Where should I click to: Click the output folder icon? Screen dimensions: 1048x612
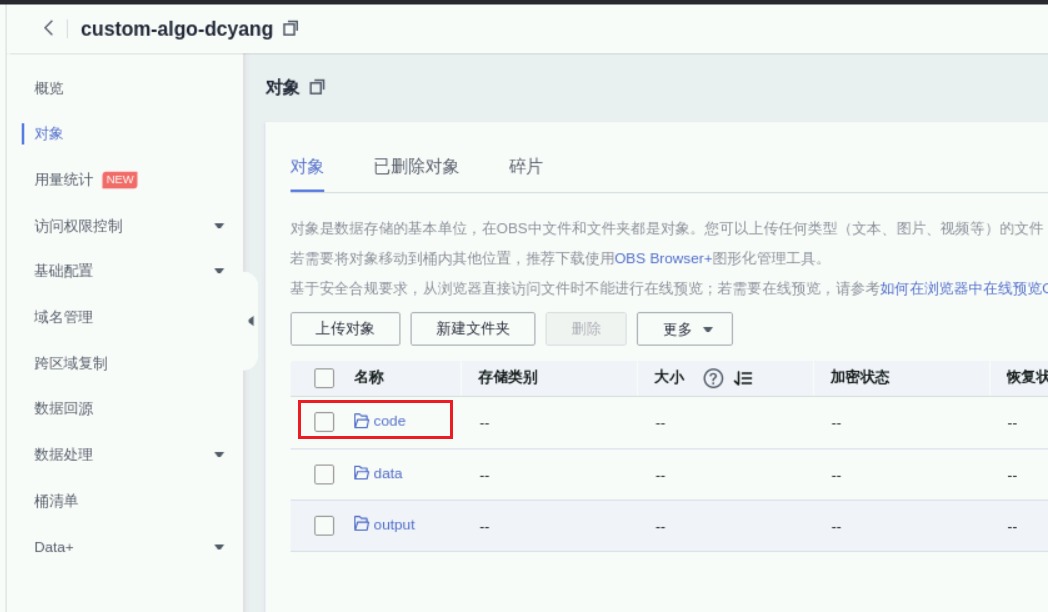click(361, 524)
